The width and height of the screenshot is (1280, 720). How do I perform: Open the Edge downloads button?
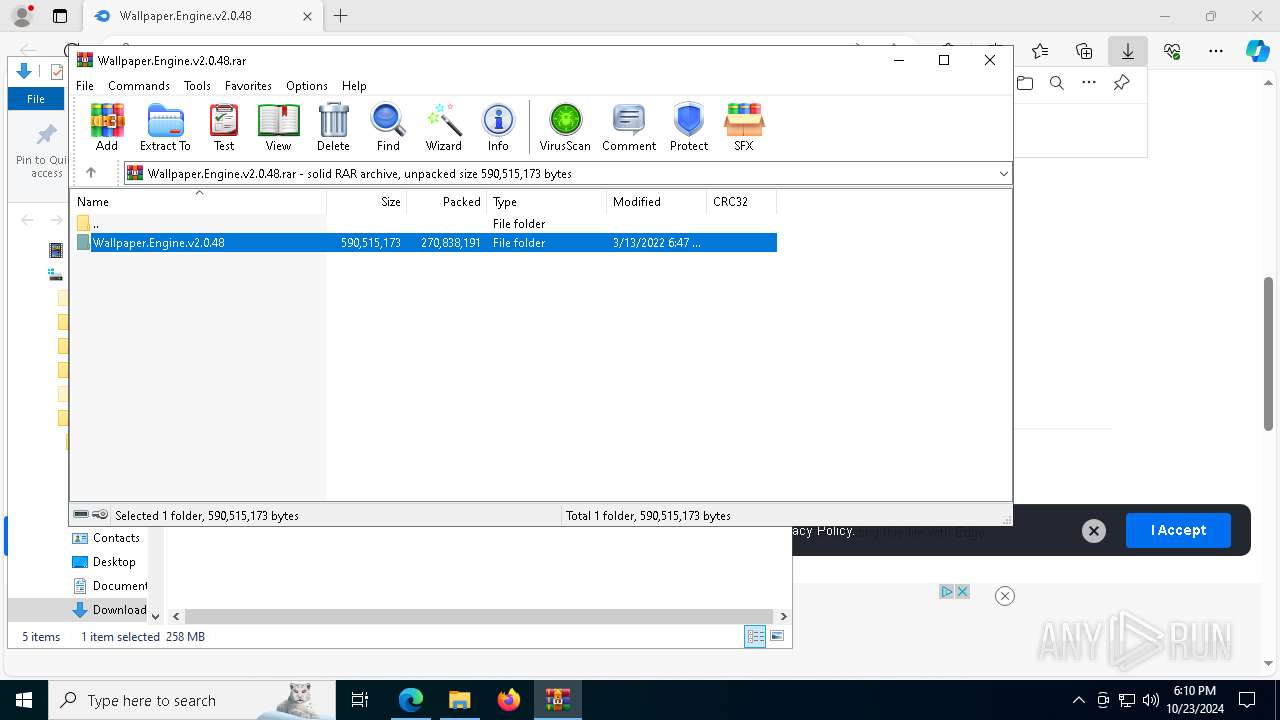tap(1128, 50)
